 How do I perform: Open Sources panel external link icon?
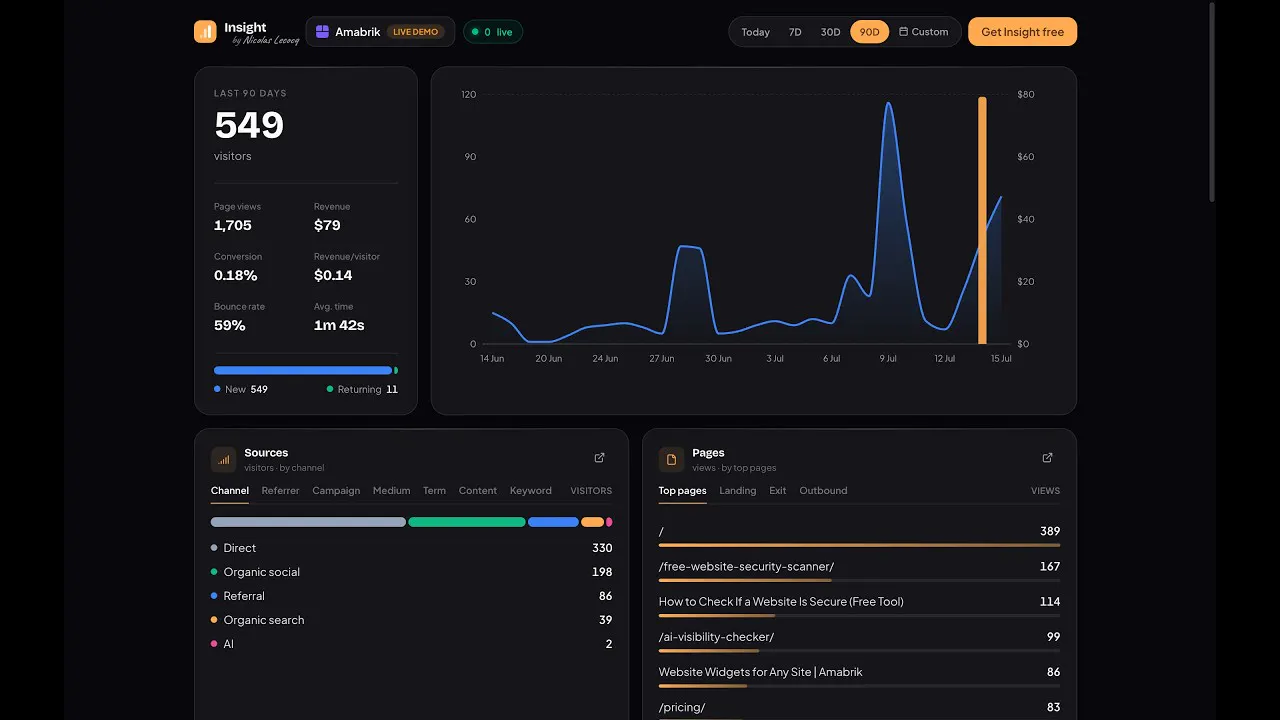tap(600, 458)
